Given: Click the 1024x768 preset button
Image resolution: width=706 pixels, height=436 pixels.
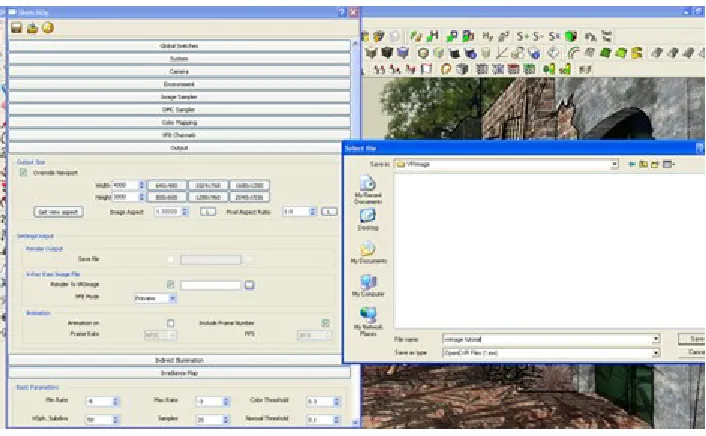Looking at the screenshot, I should coord(208,185).
